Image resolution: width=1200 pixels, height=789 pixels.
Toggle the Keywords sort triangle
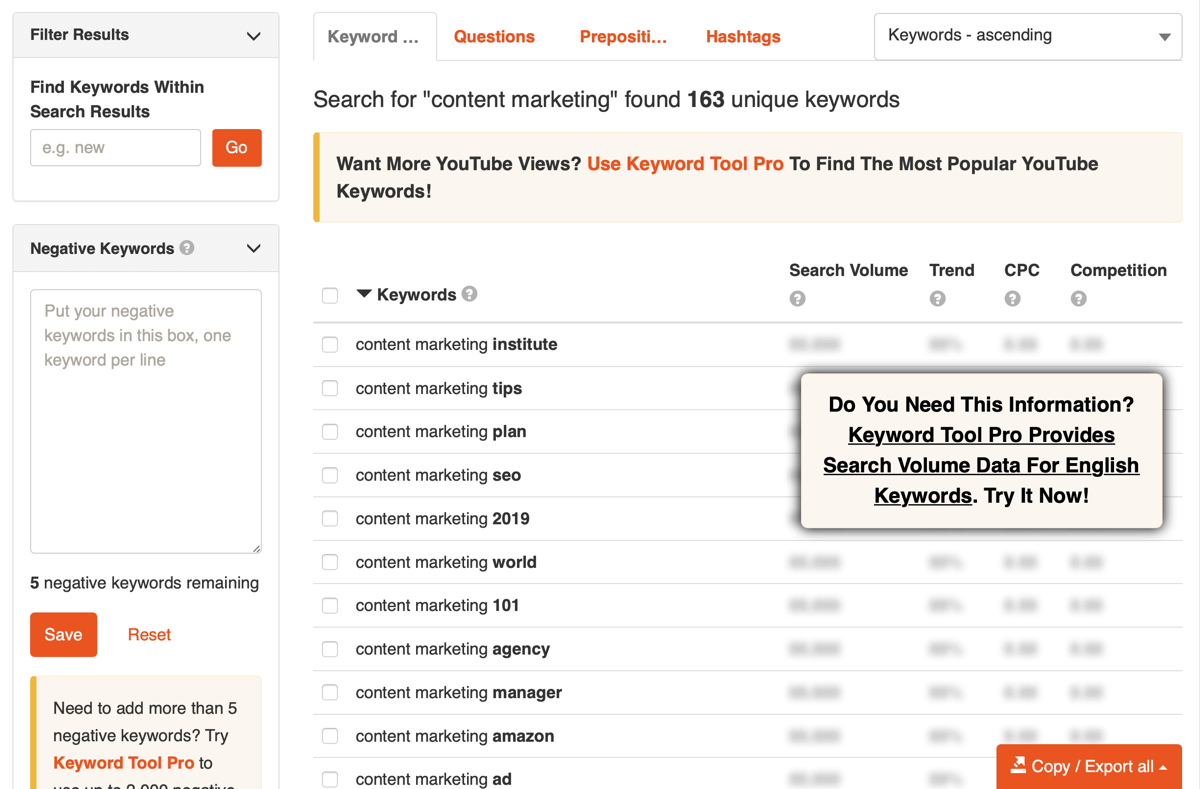click(x=364, y=294)
